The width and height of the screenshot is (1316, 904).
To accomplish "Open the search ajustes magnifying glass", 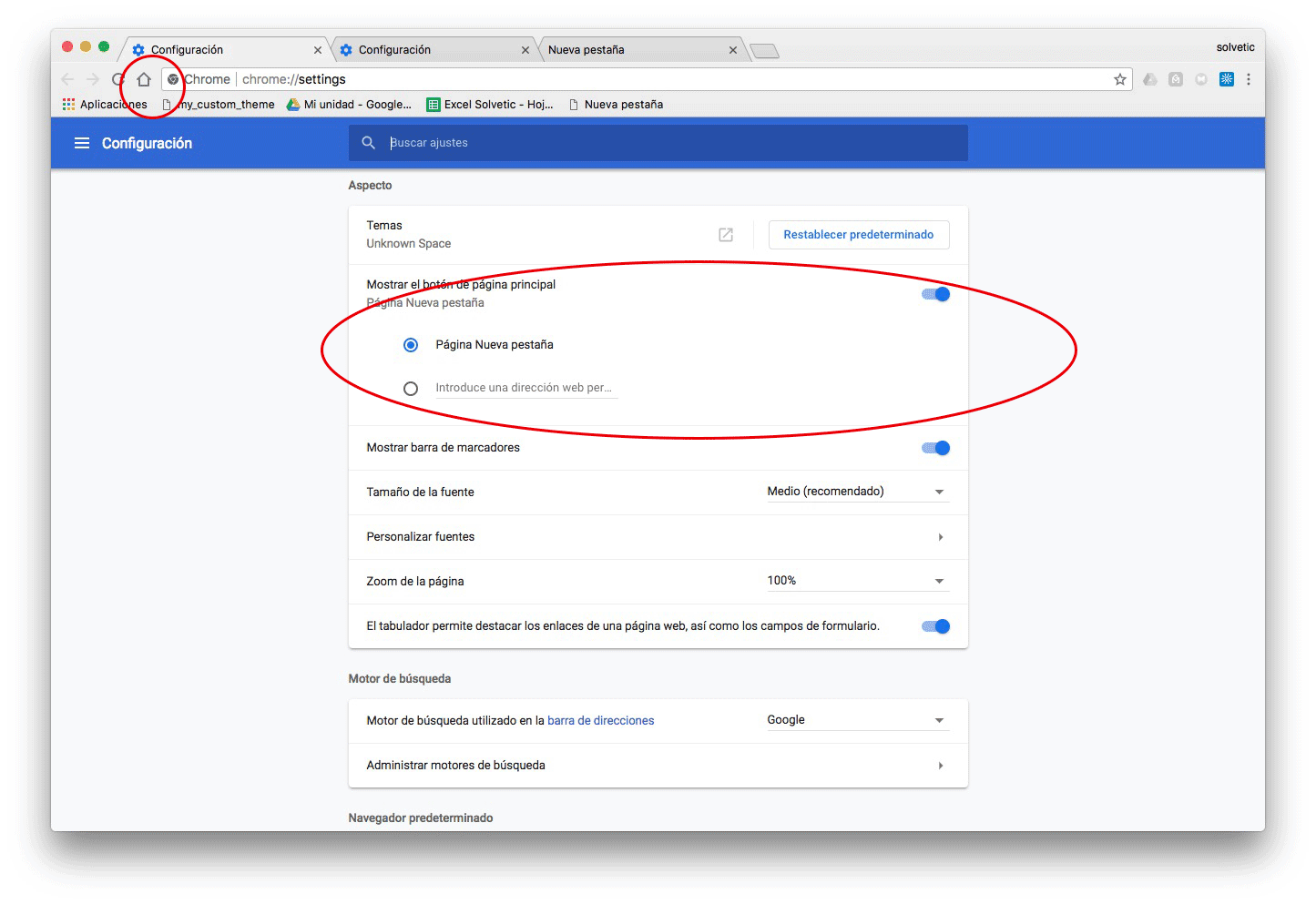I will pyautogui.click(x=368, y=143).
